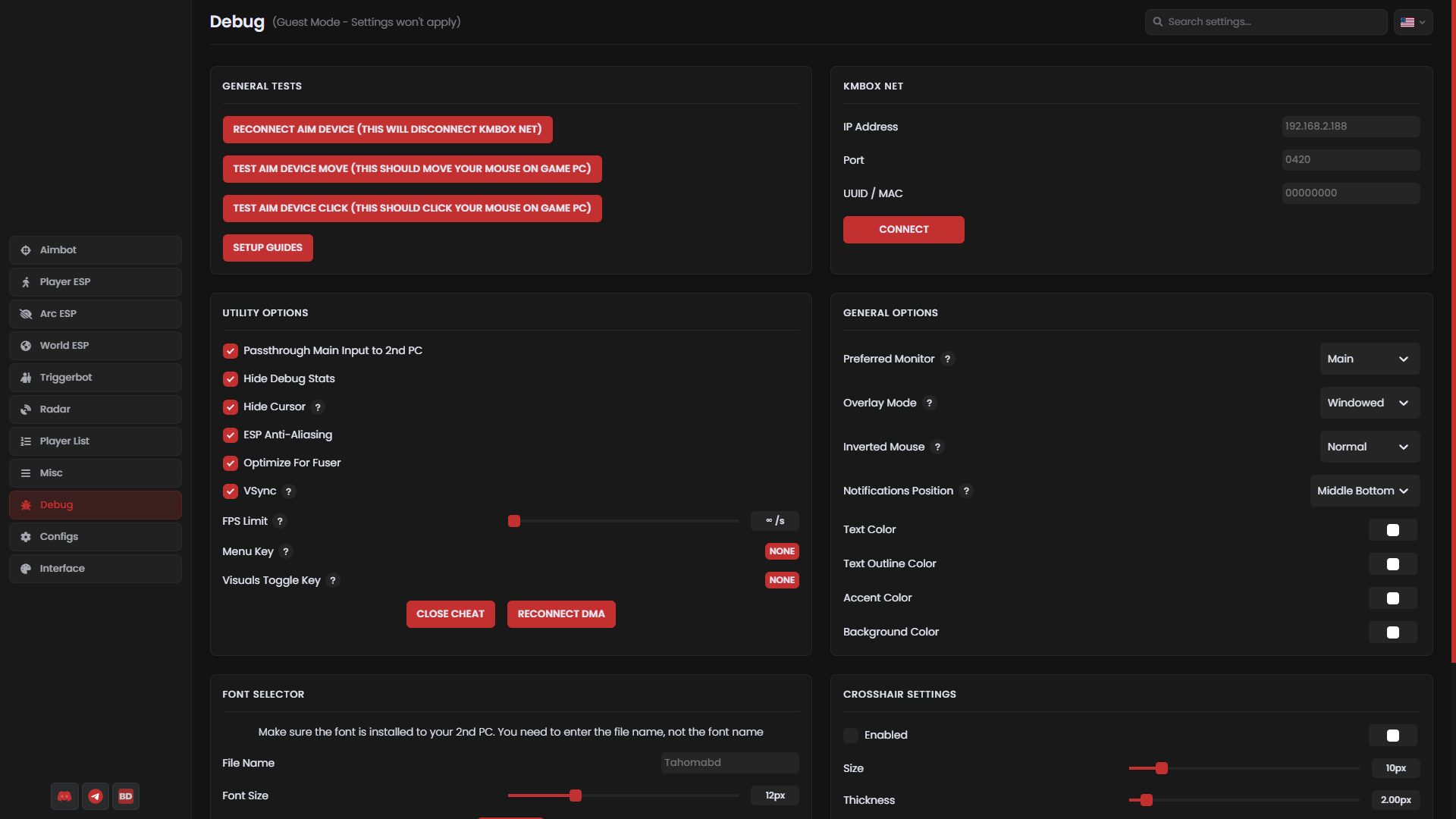Screen dimensions: 1456x819
Task: Click the FPS Limit slider handle
Action: click(x=514, y=521)
